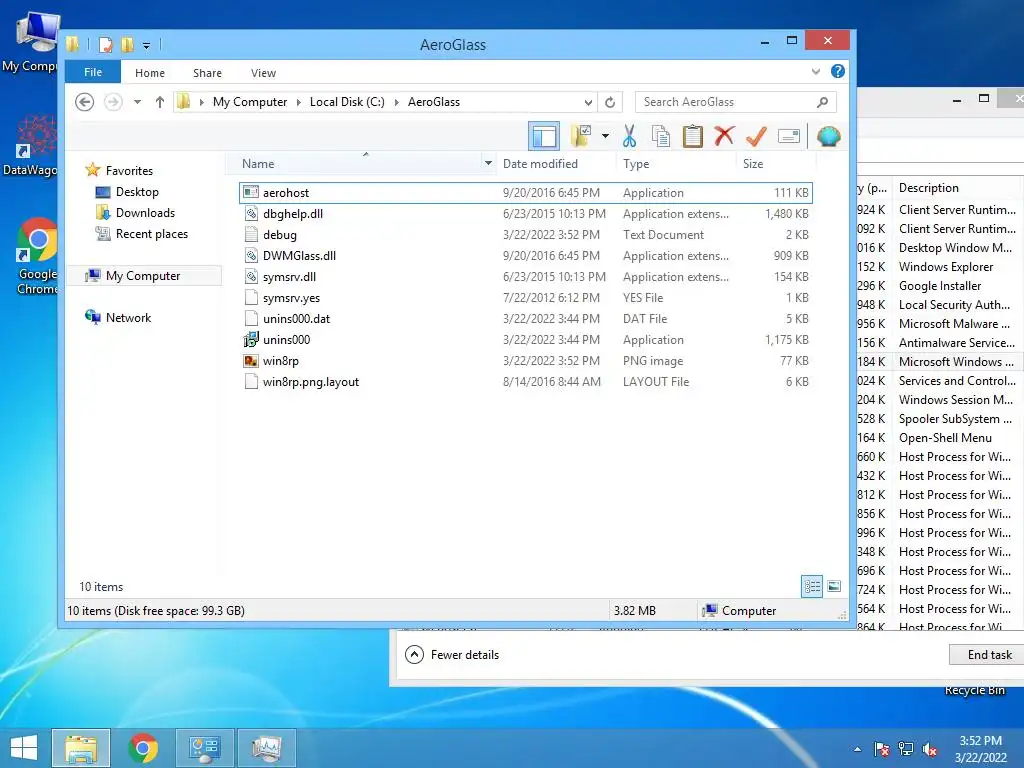1024x768 pixels.
Task: Sort files by Type column
Action: coord(636,164)
